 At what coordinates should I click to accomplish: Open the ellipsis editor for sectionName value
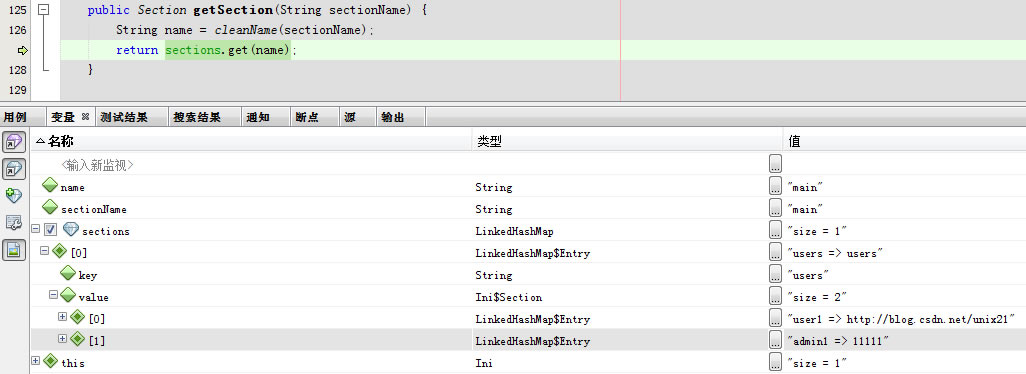click(775, 208)
